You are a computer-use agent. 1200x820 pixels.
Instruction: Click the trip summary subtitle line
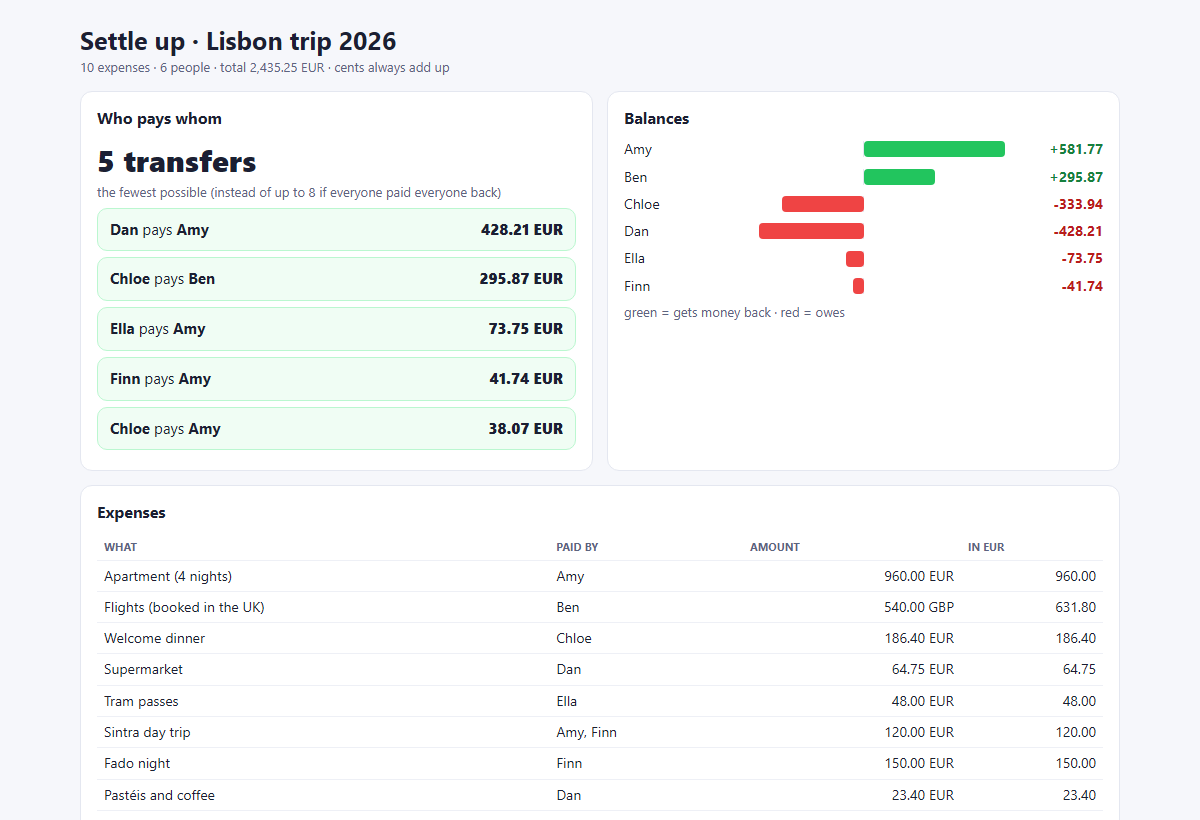coord(265,68)
